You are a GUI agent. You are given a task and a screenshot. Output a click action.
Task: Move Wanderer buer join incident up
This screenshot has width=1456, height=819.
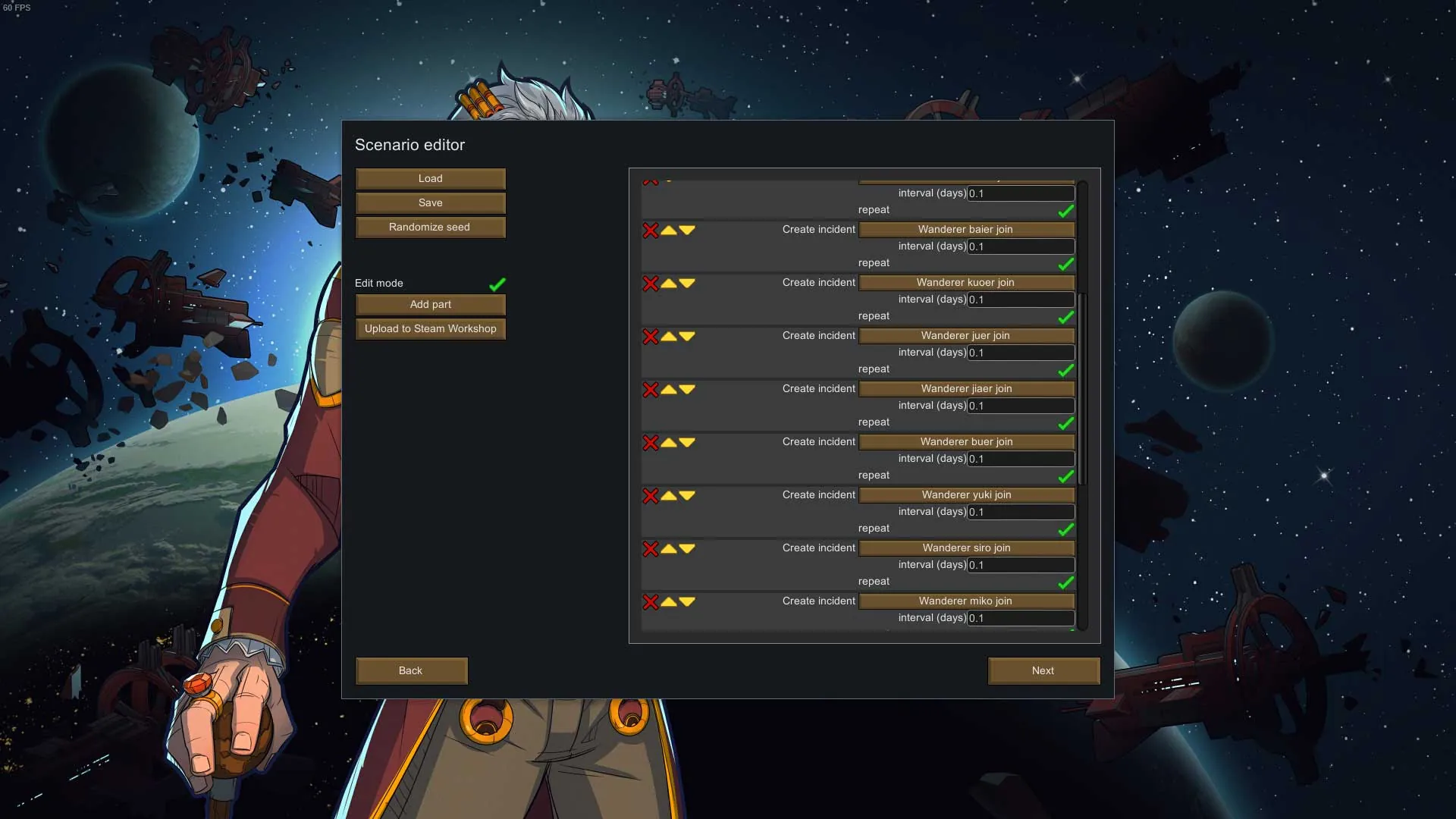pos(669,442)
